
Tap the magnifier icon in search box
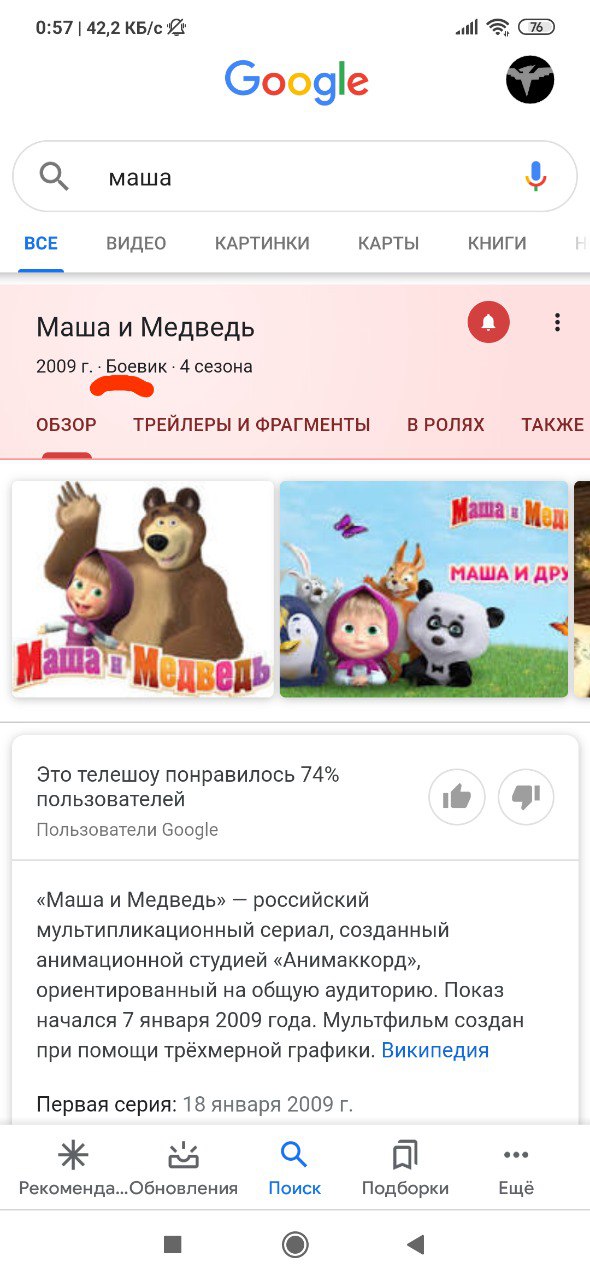point(54,177)
